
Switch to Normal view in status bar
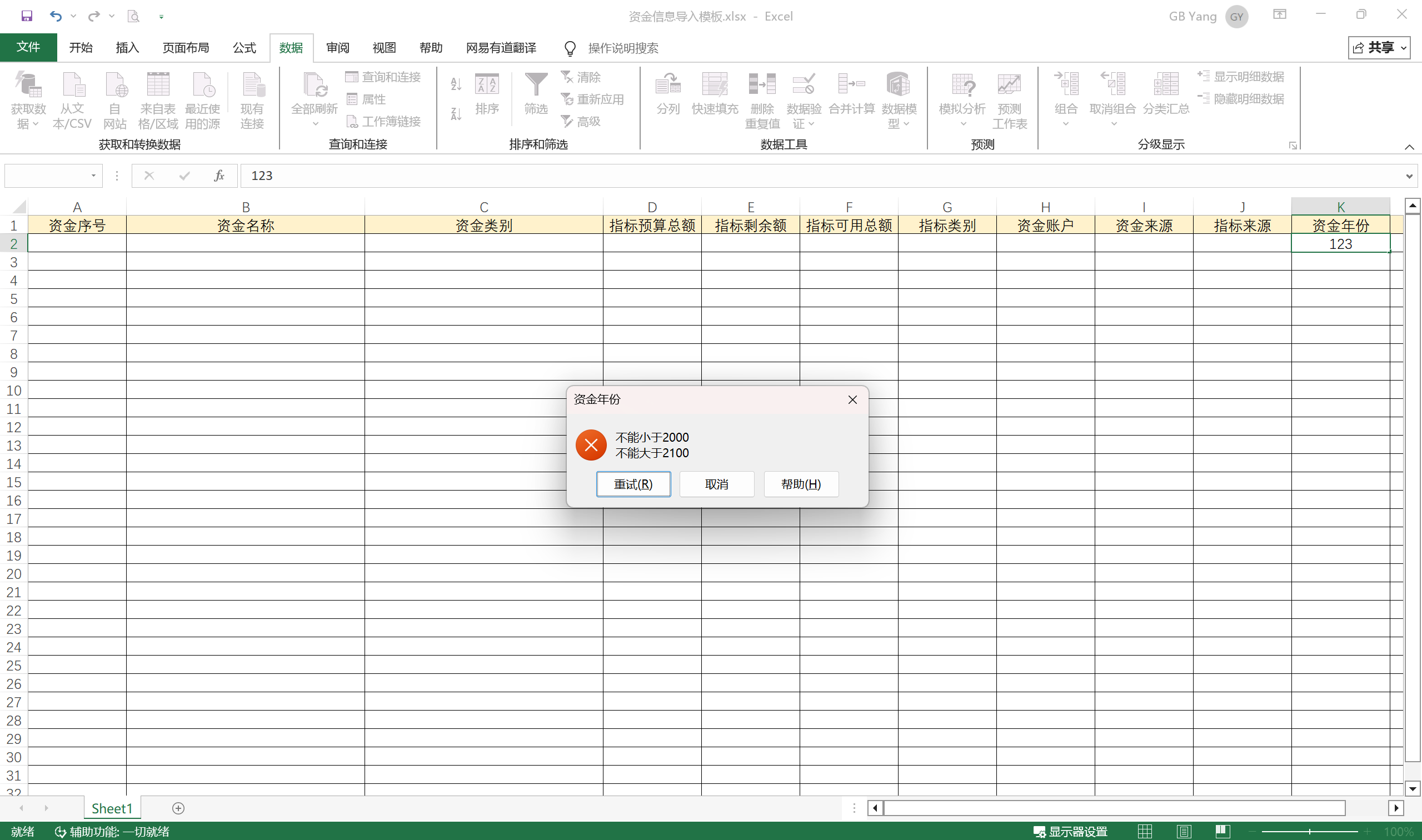tap(1145, 831)
